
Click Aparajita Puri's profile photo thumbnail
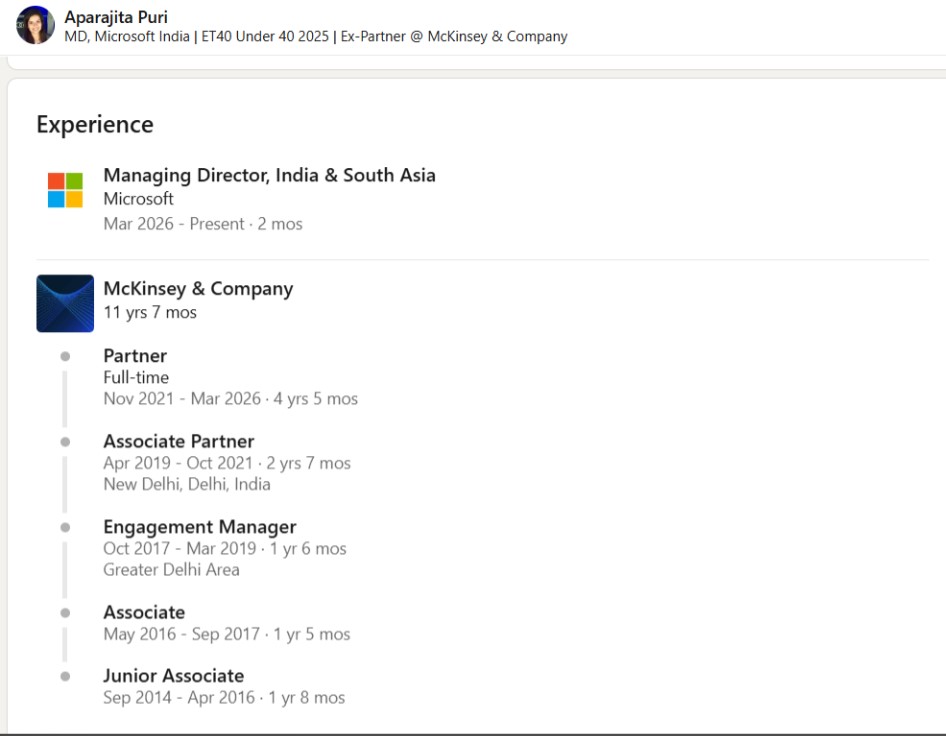(x=35, y=26)
